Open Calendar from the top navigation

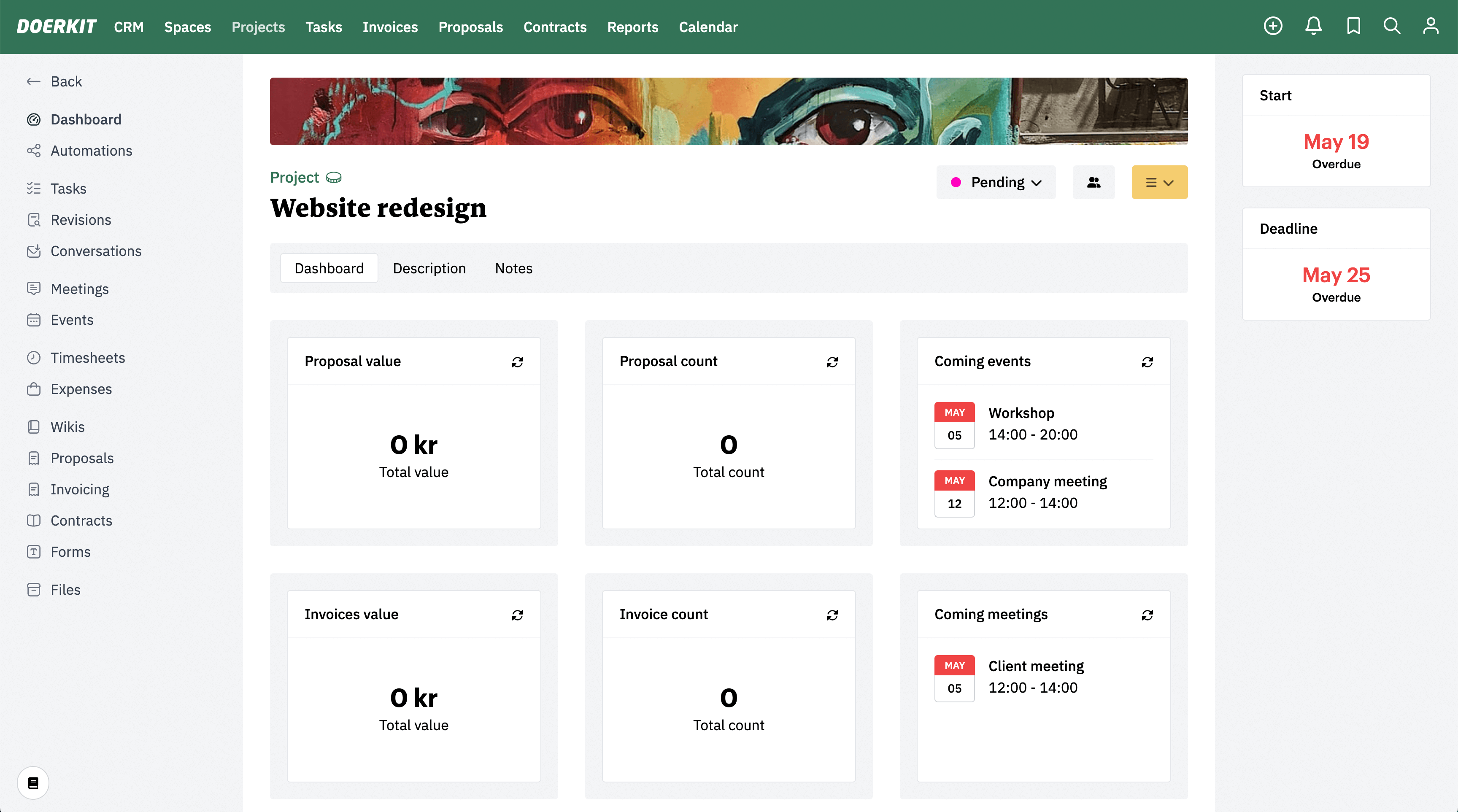708,27
